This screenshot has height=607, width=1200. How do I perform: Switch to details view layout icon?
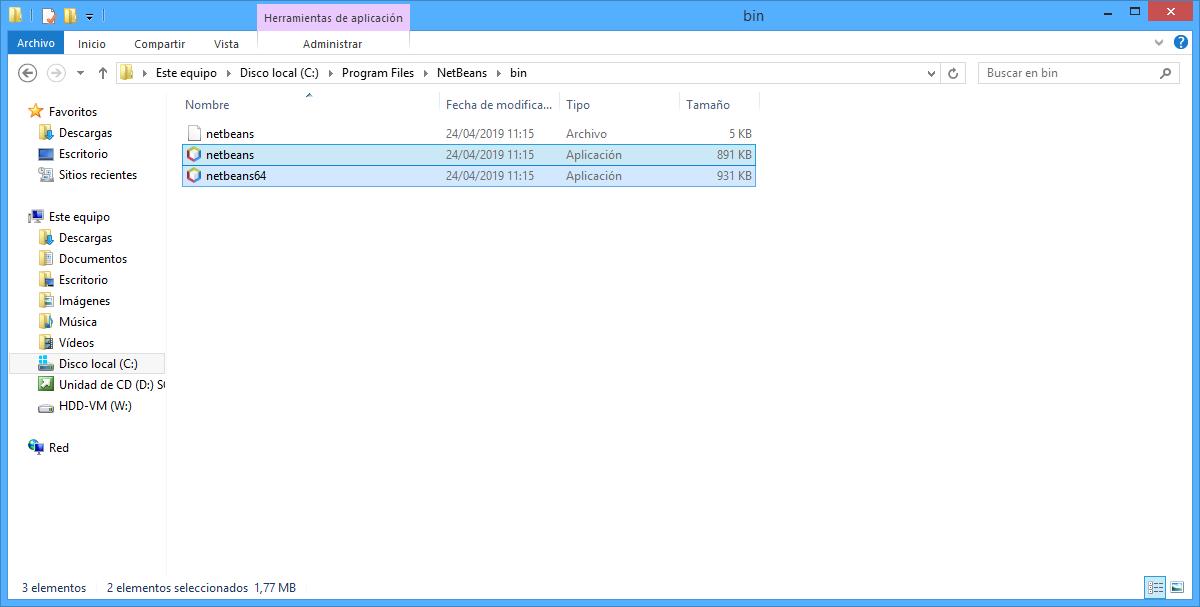tap(1155, 588)
